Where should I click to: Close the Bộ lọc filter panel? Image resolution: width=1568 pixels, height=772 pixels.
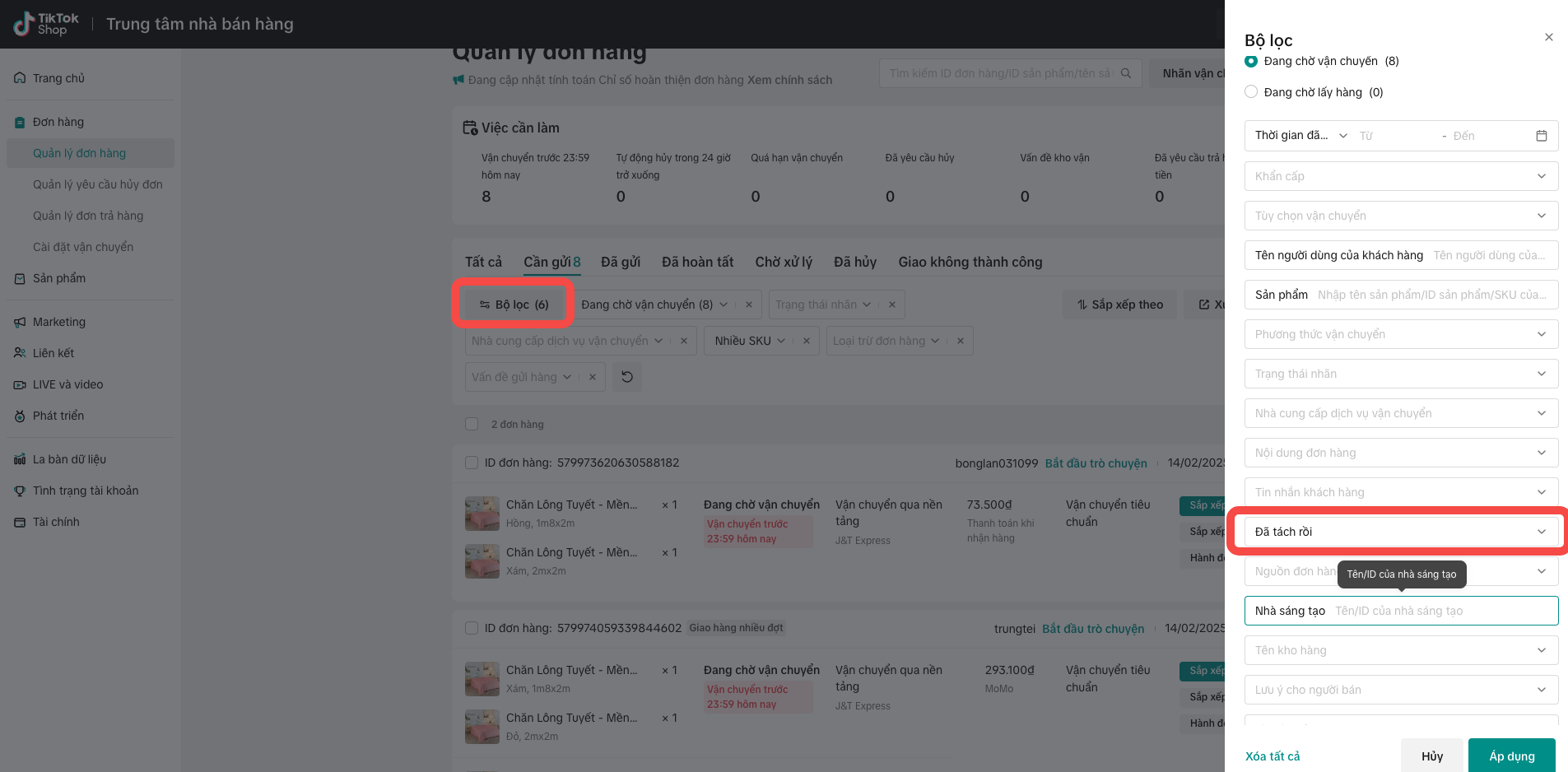coord(1548,37)
